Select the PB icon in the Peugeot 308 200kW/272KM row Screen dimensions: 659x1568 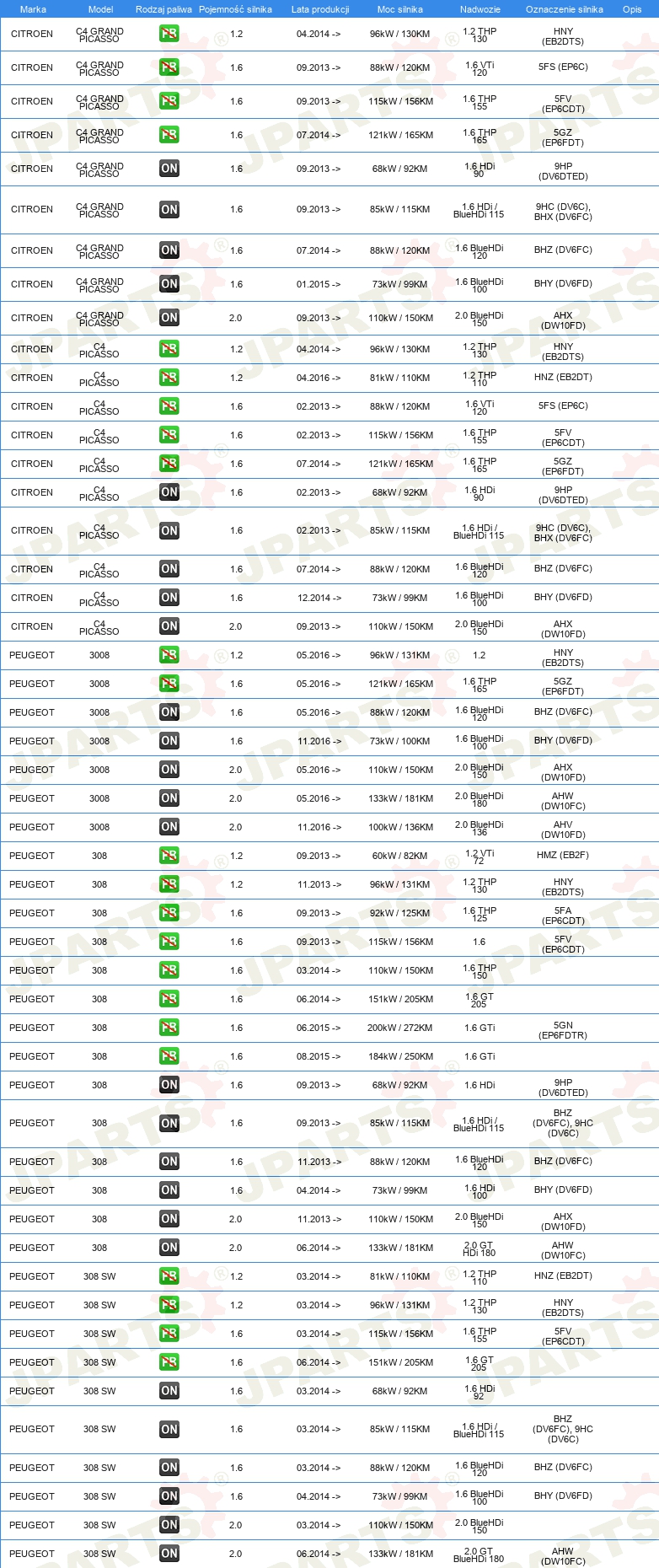(169, 1028)
